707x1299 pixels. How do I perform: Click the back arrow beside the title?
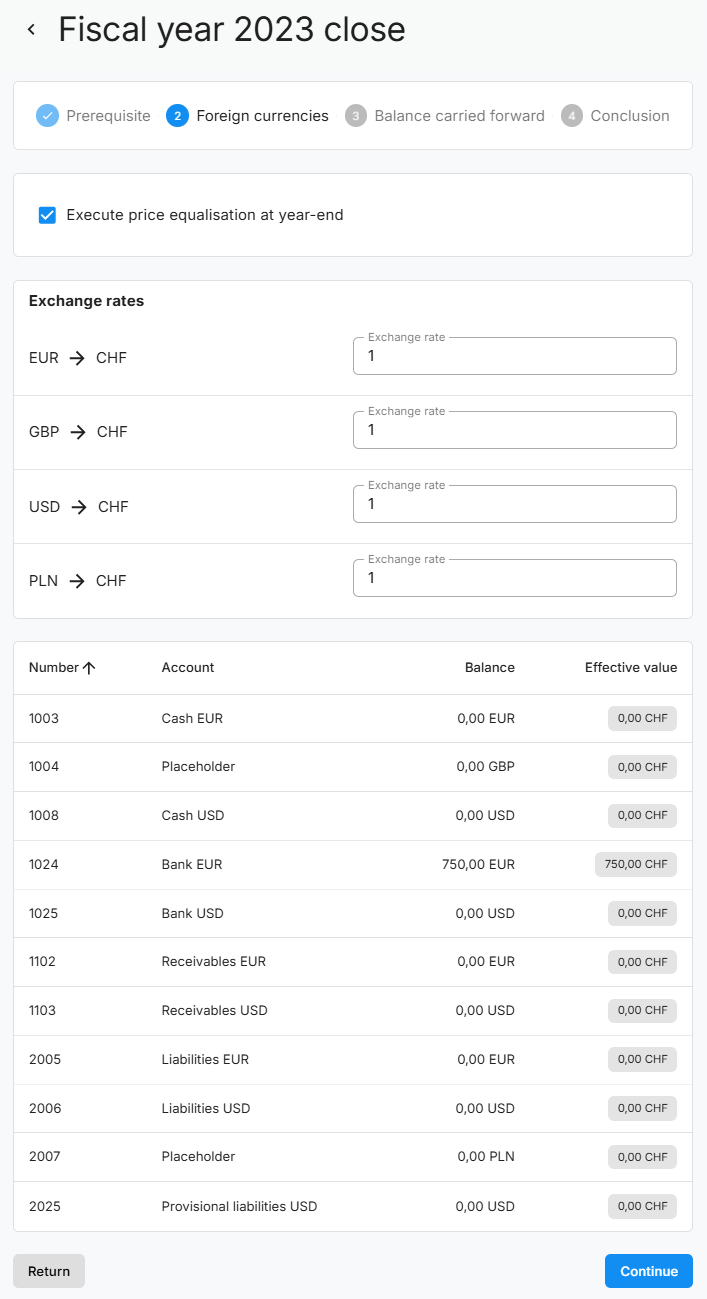pyautogui.click(x=31, y=30)
